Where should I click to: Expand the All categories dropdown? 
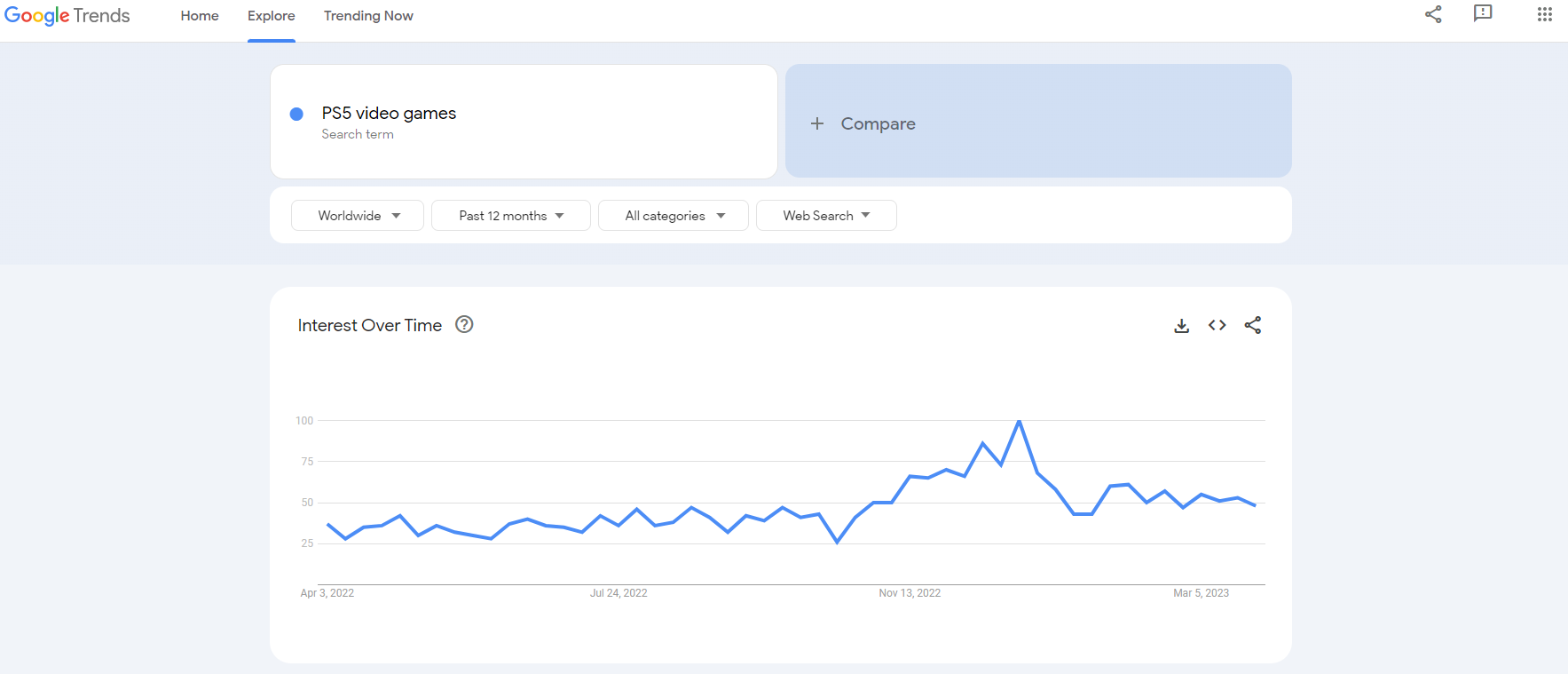point(674,216)
